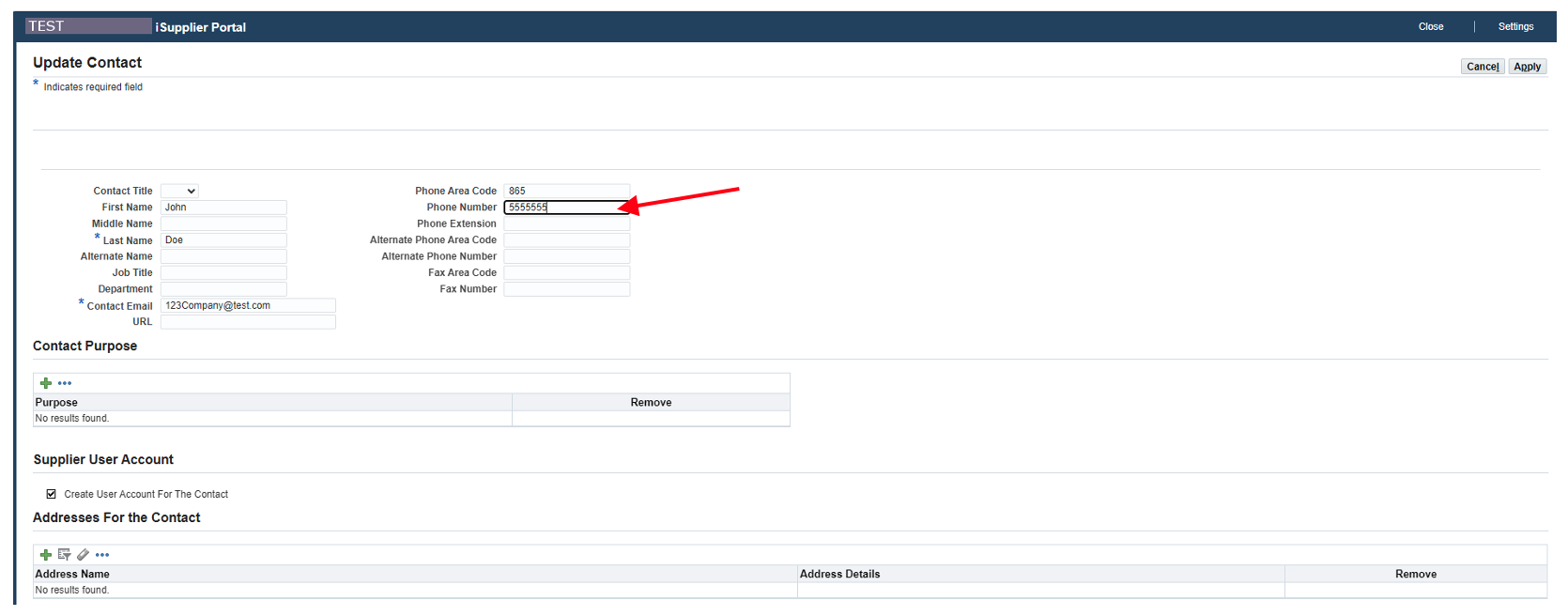Viewport: 1568px width, 616px height.
Task: Click No results found in Contact Purpose table
Action: (72, 419)
